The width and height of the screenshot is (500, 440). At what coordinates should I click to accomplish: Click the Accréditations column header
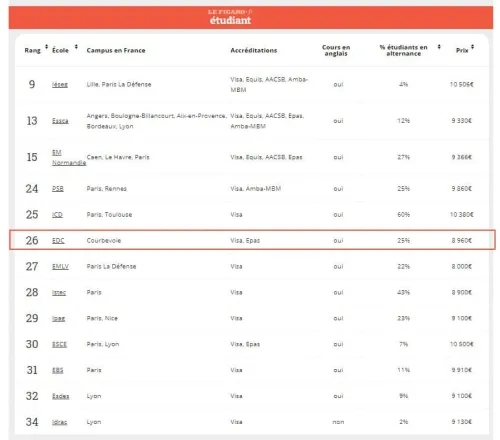pyautogui.click(x=254, y=50)
